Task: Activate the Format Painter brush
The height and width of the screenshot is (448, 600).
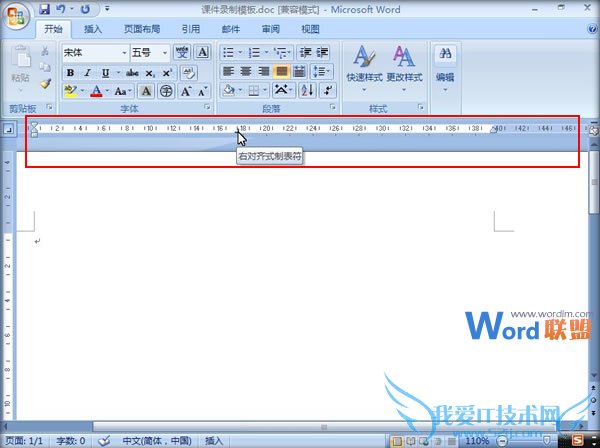Action: tap(45, 84)
